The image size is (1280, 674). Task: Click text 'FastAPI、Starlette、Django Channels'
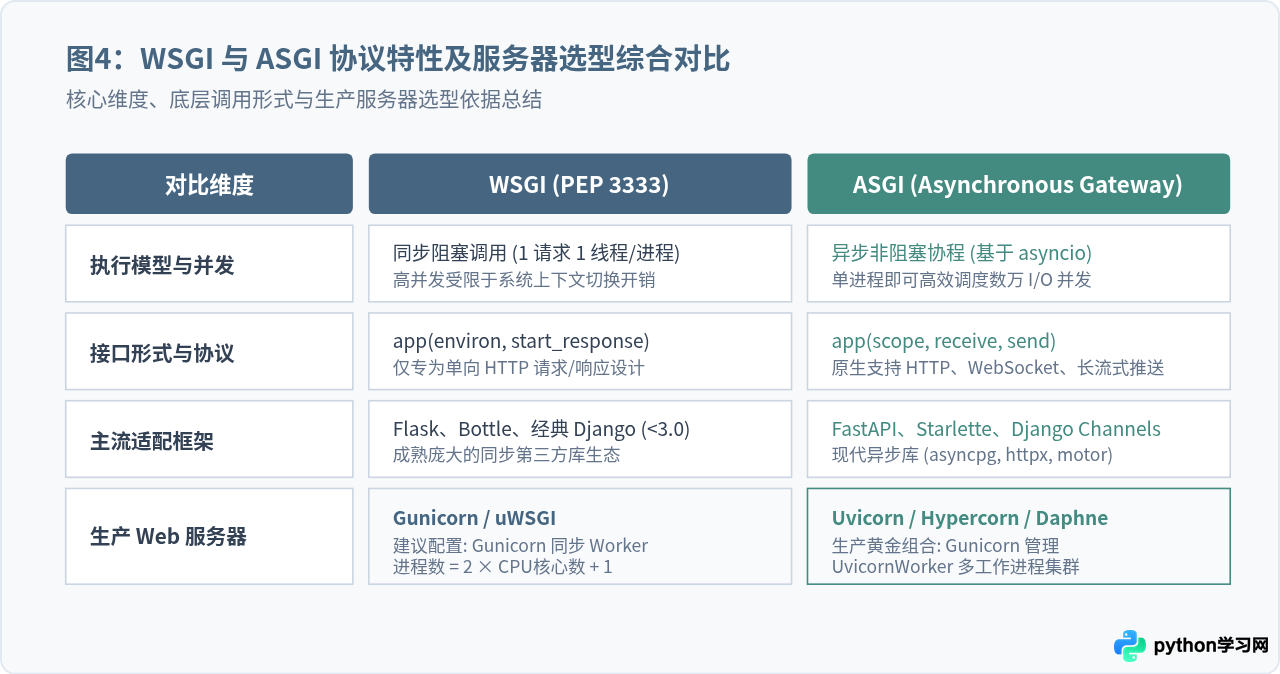coord(996,429)
